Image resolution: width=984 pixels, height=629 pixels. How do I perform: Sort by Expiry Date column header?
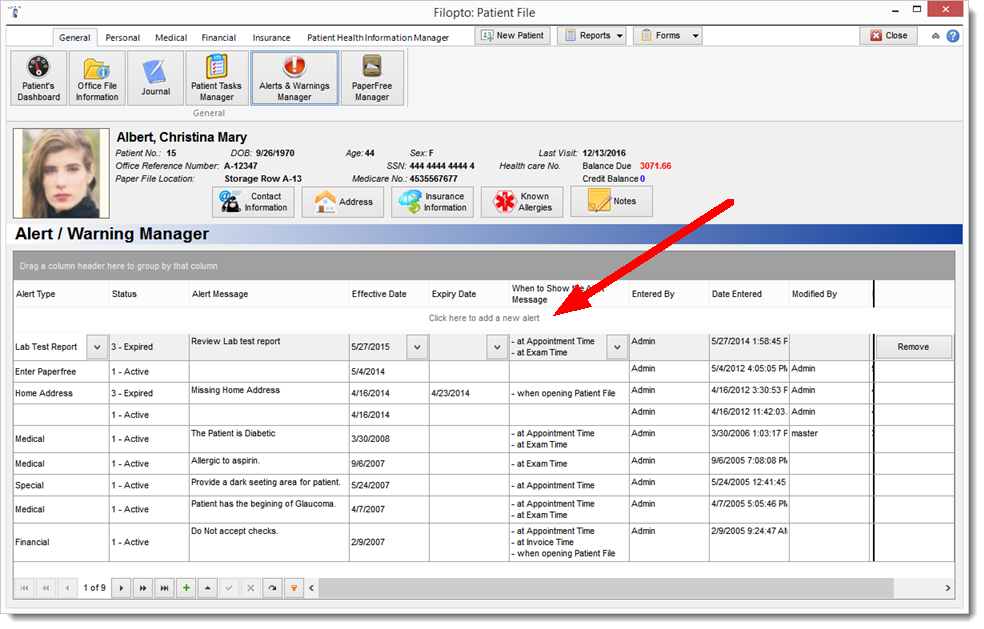pos(469,294)
